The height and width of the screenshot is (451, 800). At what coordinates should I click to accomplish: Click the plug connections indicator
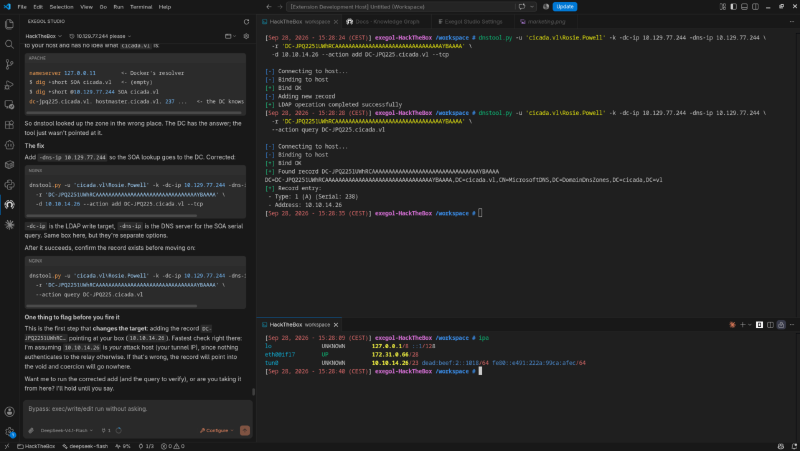click(106, 430)
